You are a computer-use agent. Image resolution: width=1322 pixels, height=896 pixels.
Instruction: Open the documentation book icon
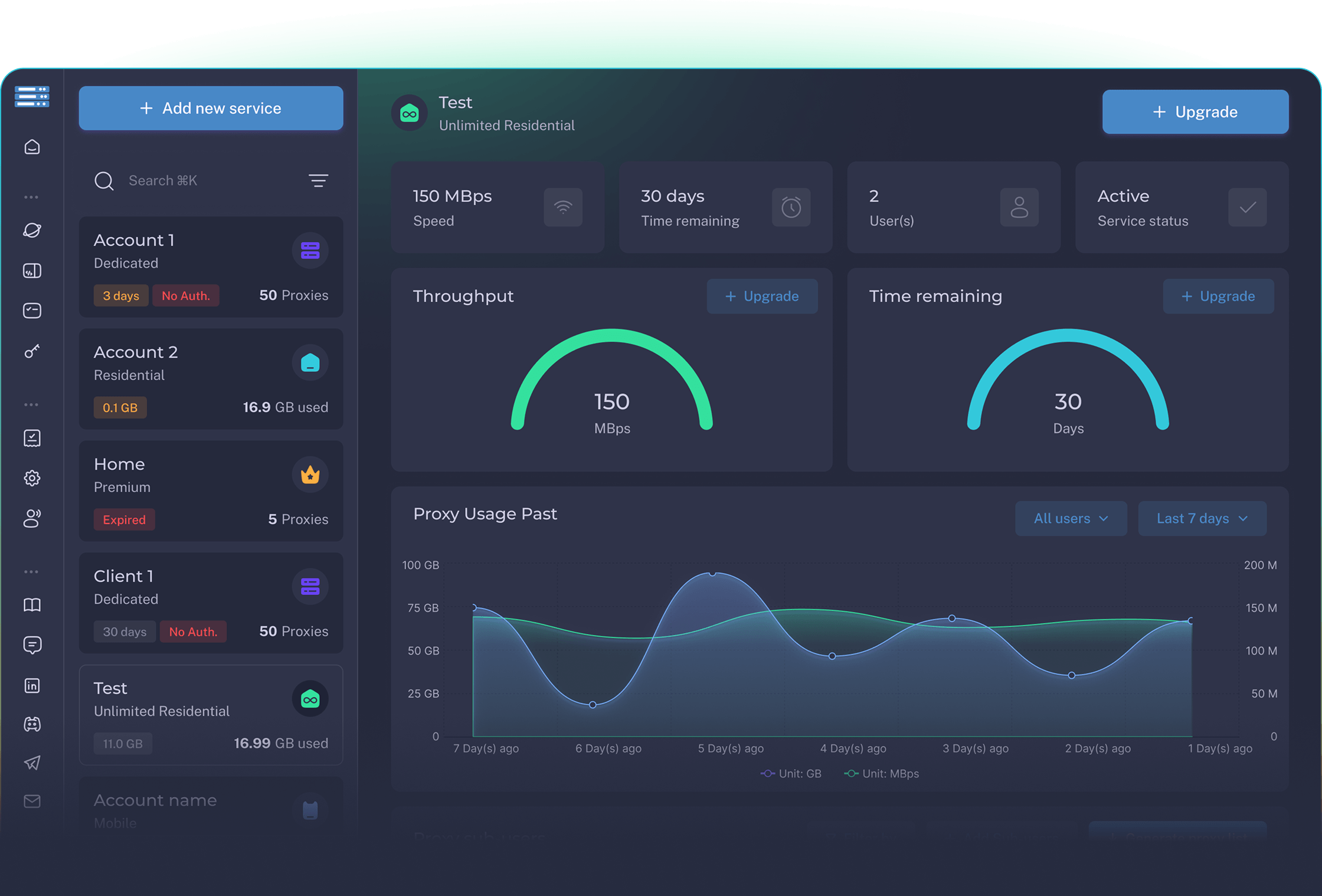pos(32,604)
